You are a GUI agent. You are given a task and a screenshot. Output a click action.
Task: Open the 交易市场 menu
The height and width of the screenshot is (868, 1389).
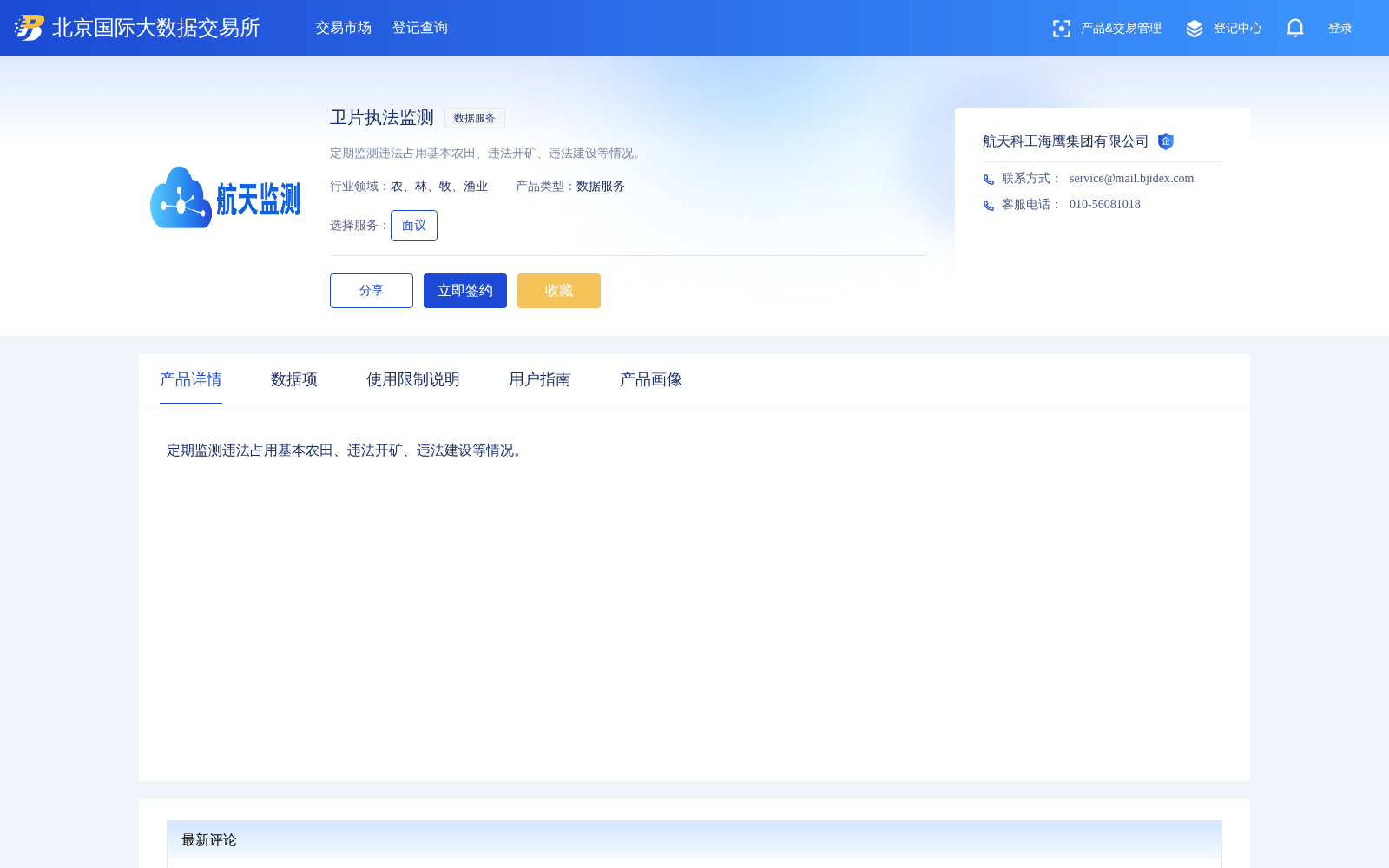tap(344, 28)
